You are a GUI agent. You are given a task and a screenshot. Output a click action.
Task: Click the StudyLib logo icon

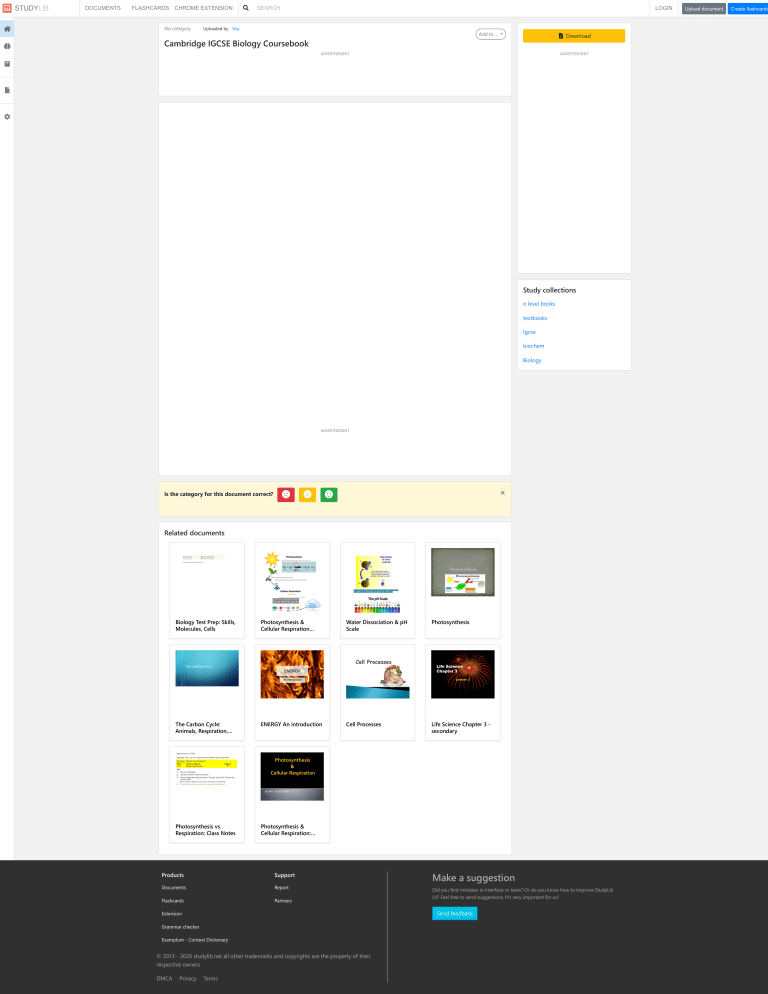[7, 8]
